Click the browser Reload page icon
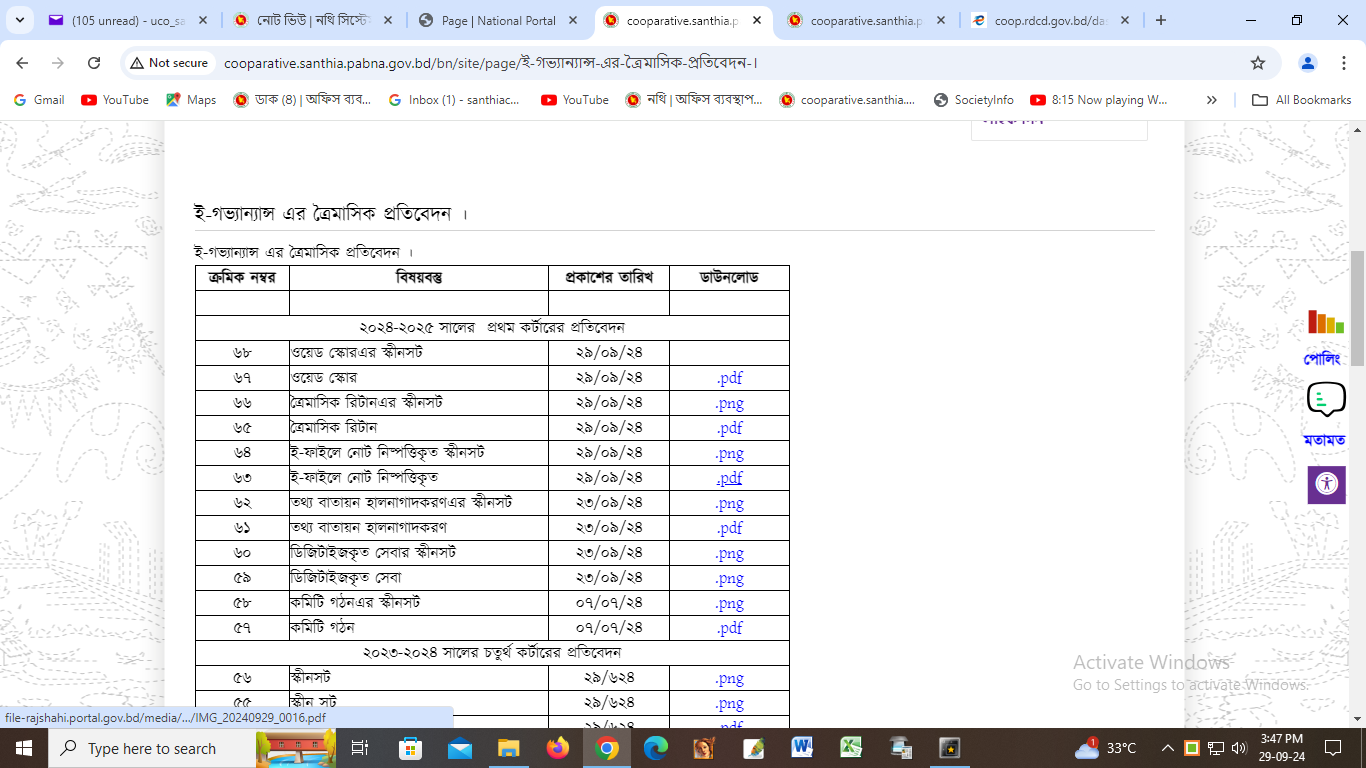The width and height of the screenshot is (1366, 768). pos(94,63)
